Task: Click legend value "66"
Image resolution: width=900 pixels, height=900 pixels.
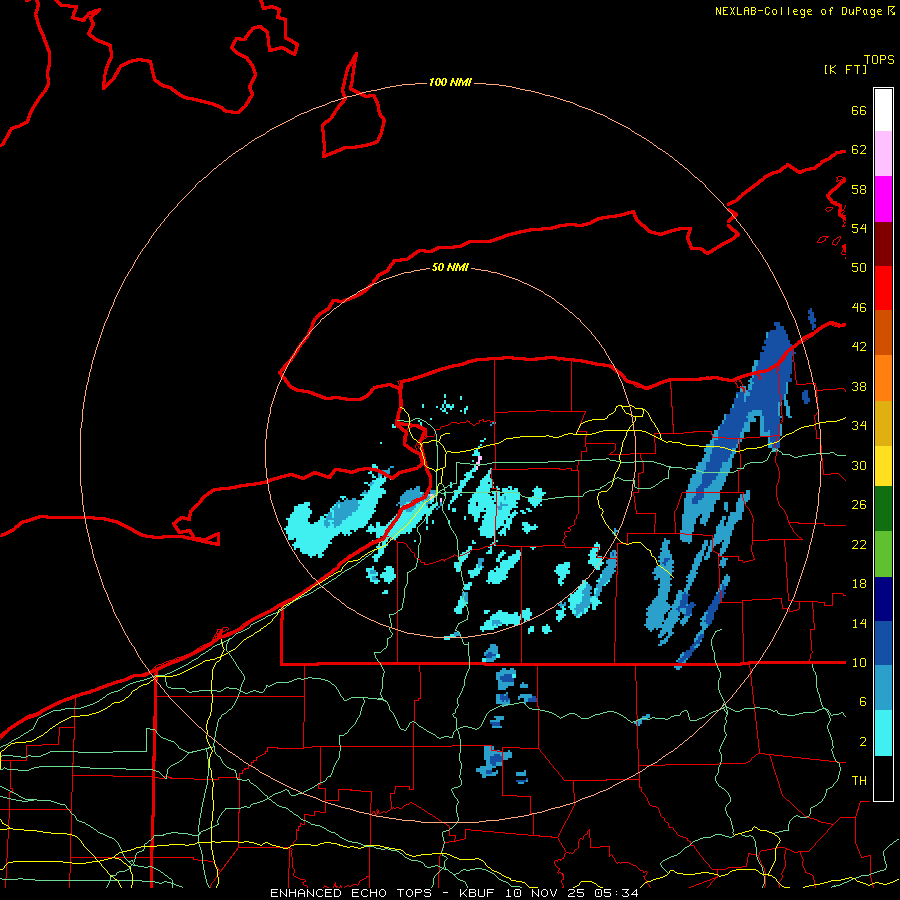Action: click(x=859, y=110)
